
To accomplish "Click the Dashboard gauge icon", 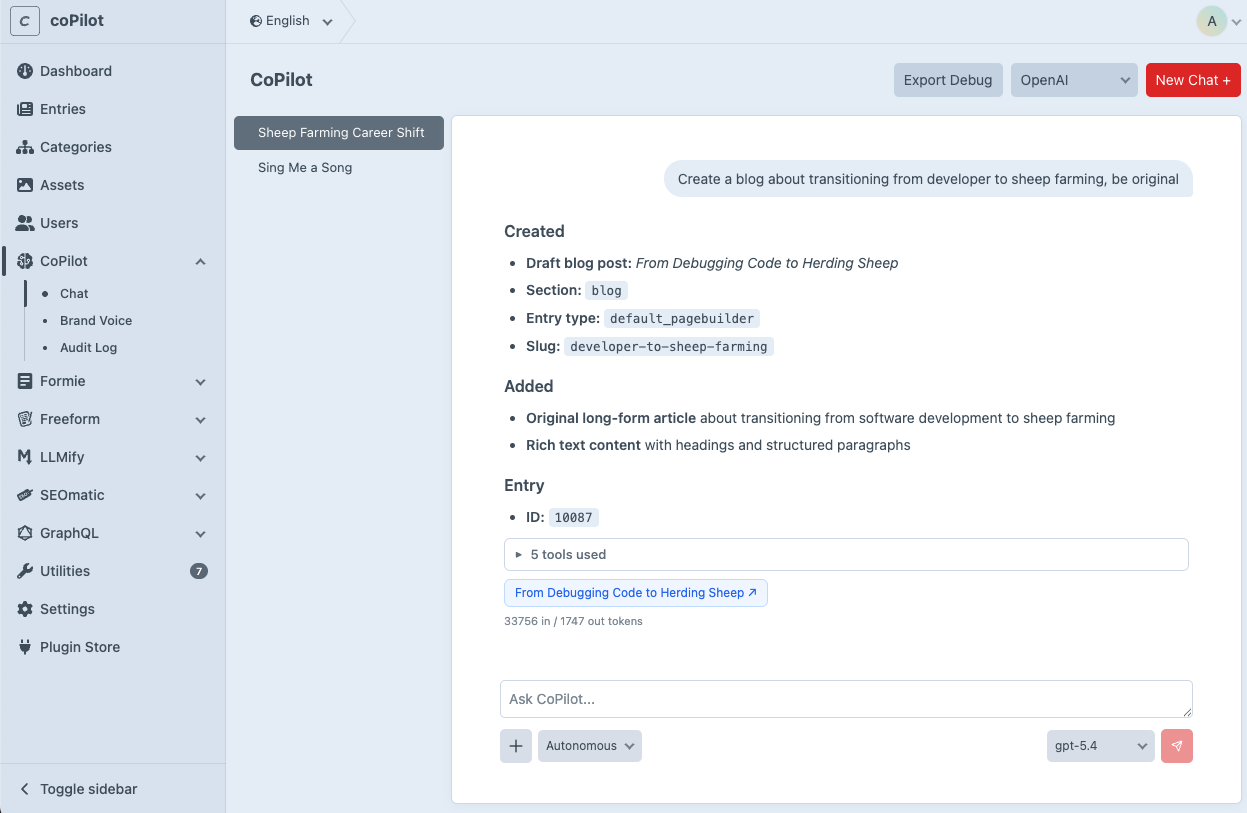I will [25, 71].
